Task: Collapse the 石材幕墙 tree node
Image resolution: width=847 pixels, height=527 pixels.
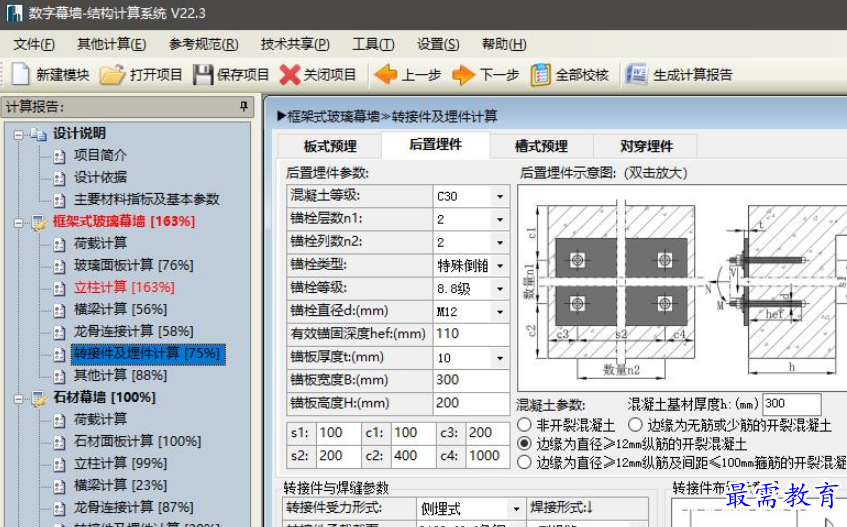Action: tap(19, 398)
